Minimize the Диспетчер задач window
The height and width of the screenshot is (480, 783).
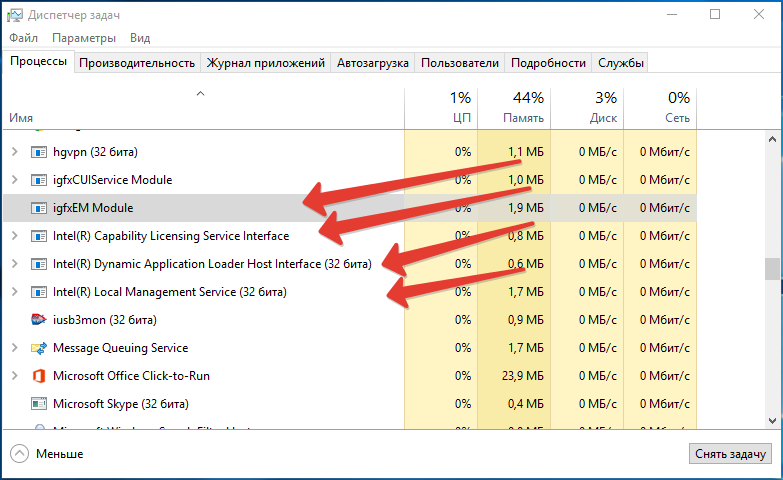coord(672,14)
